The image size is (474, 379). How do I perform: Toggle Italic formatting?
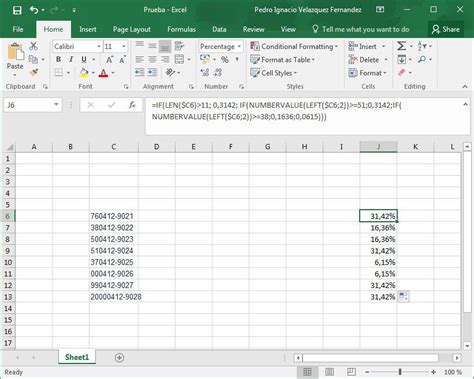pyautogui.click(x=71, y=60)
